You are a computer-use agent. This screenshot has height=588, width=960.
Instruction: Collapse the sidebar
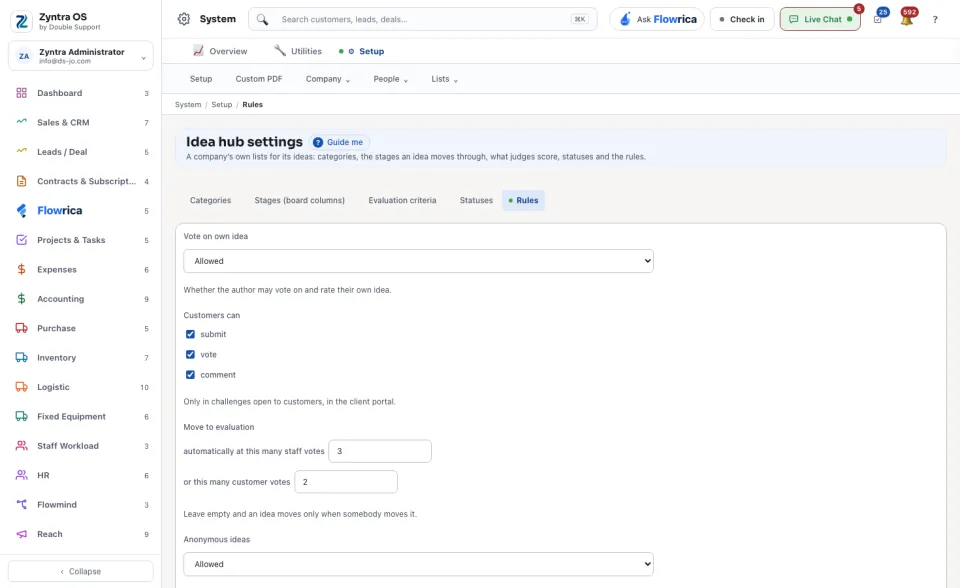pos(81,571)
